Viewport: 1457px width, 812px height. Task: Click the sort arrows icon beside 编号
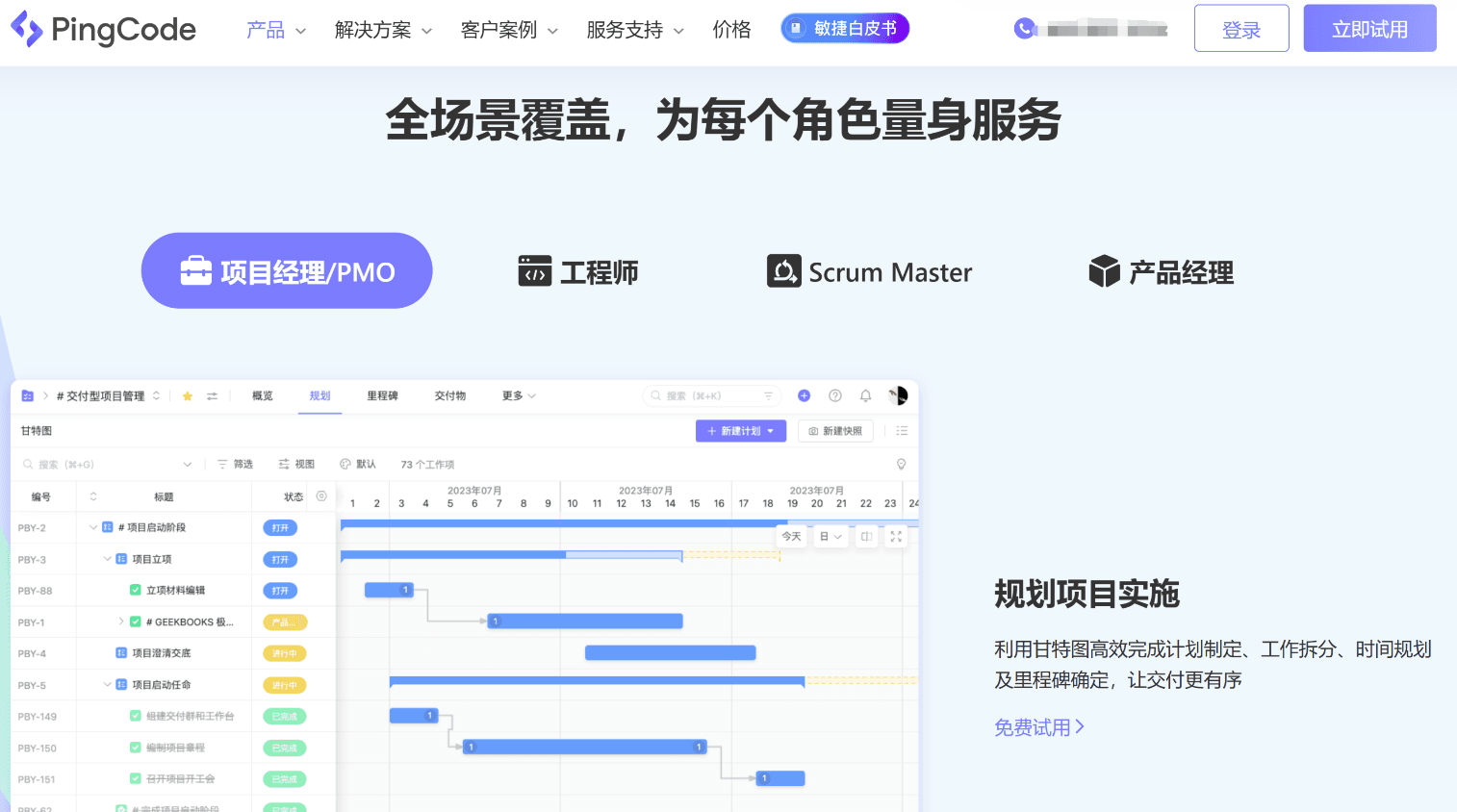point(93,496)
